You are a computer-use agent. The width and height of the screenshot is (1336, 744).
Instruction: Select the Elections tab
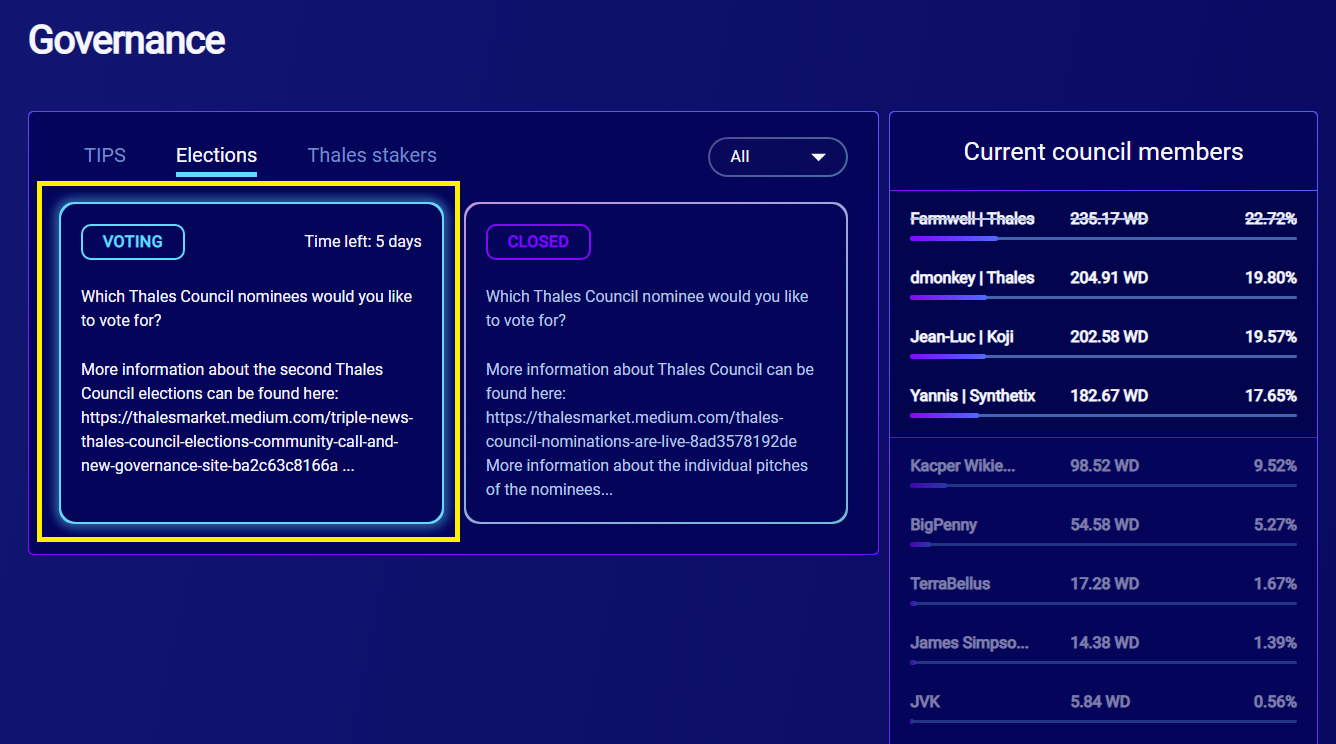coord(216,155)
